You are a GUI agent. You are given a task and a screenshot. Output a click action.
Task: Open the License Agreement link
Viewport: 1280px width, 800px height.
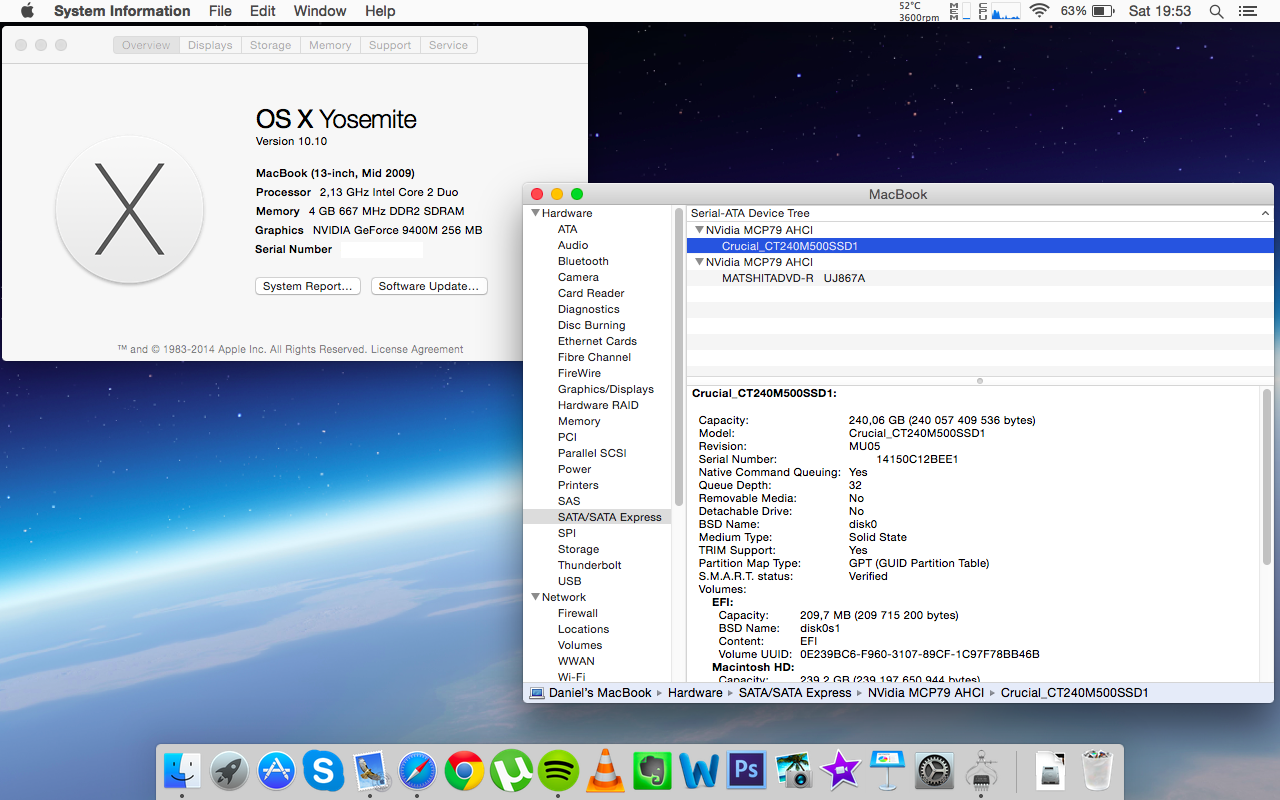click(417, 350)
